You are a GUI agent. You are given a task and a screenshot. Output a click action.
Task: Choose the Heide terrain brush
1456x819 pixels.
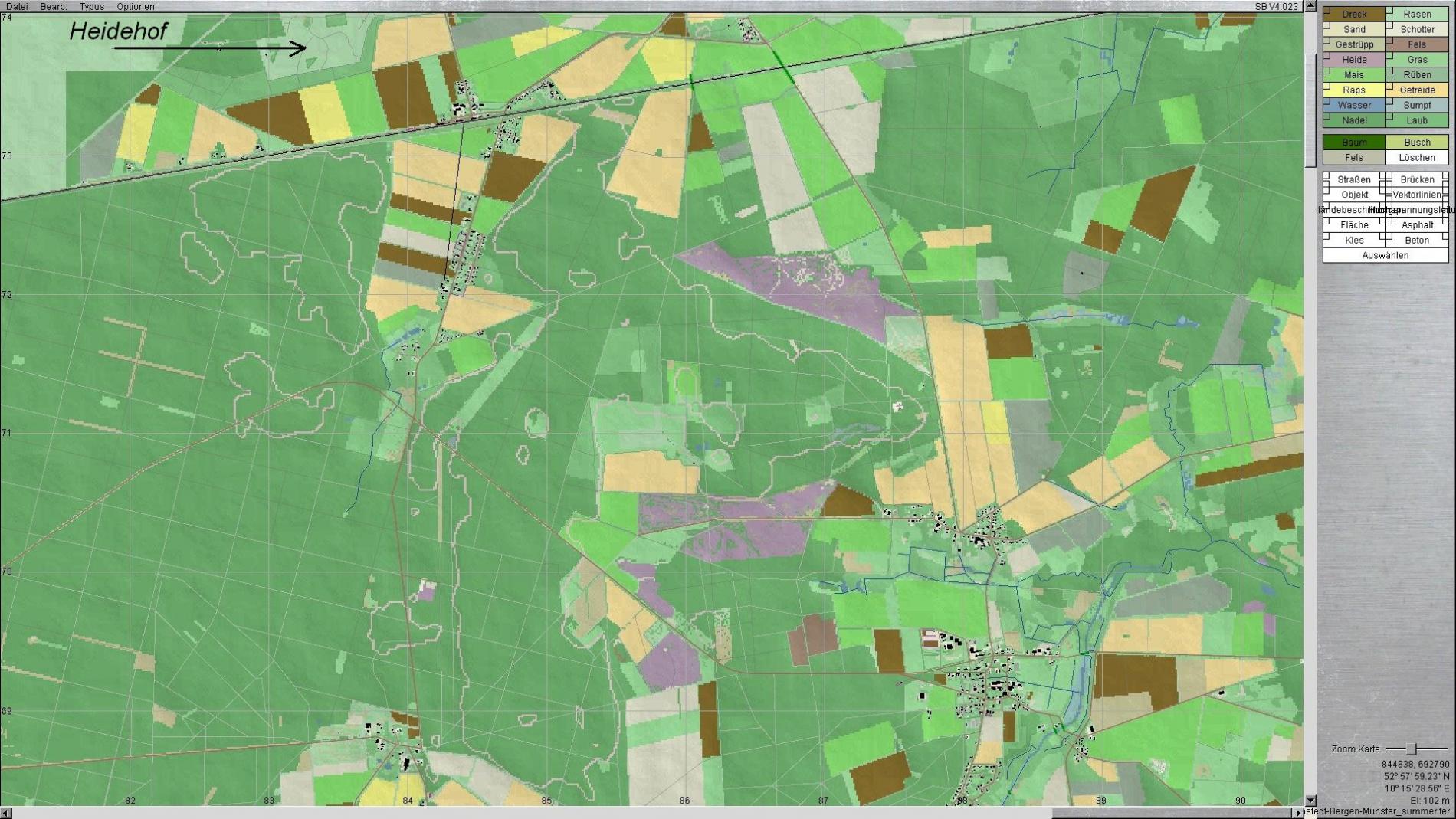coord(1354,60)
